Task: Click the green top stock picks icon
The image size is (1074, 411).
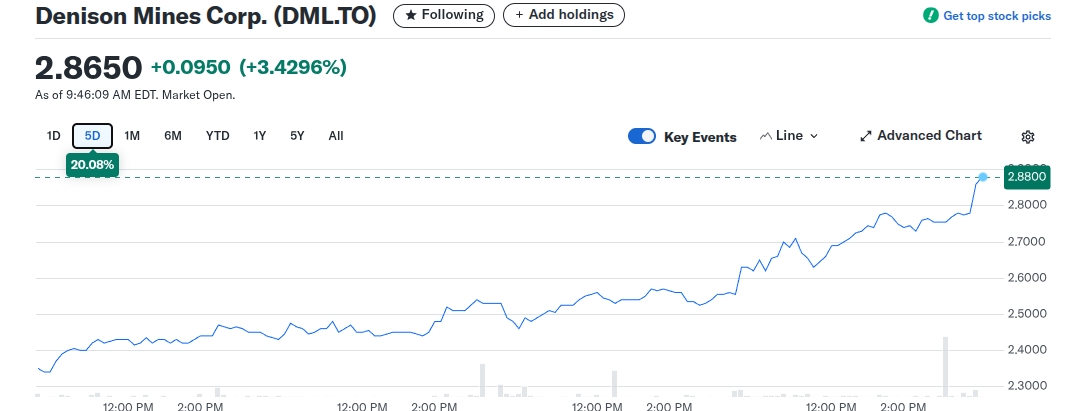Action: tap(930, 15)
